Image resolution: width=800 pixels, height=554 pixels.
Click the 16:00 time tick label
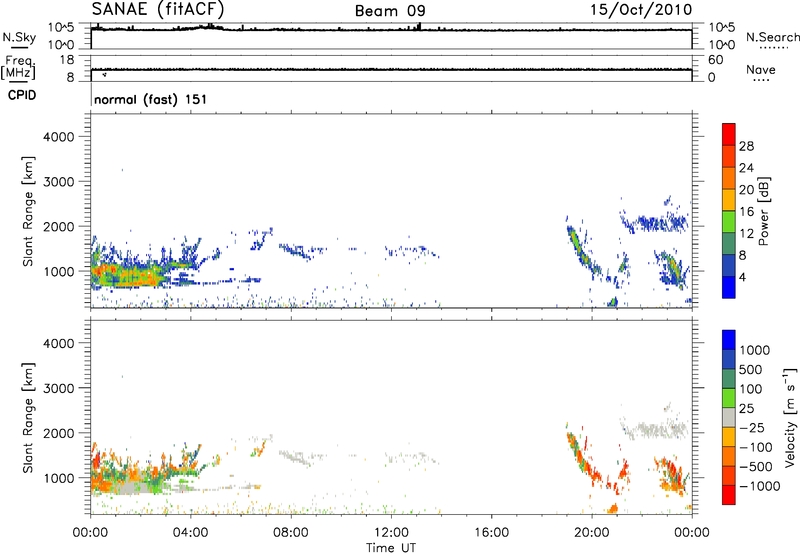(491, 533)
